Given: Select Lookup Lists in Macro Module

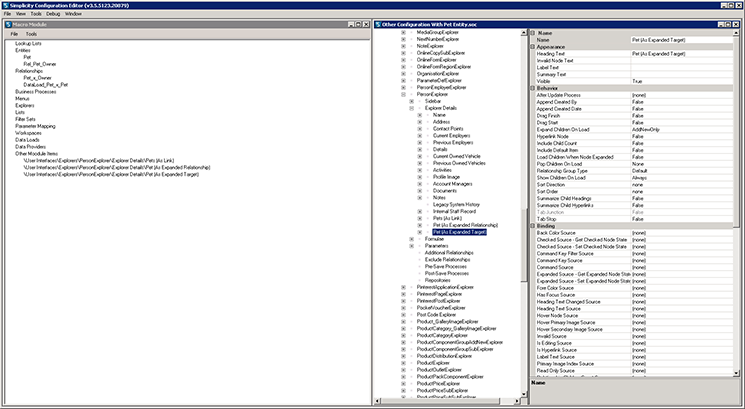Looking at the screenshot, I should [x=28, y=43].
